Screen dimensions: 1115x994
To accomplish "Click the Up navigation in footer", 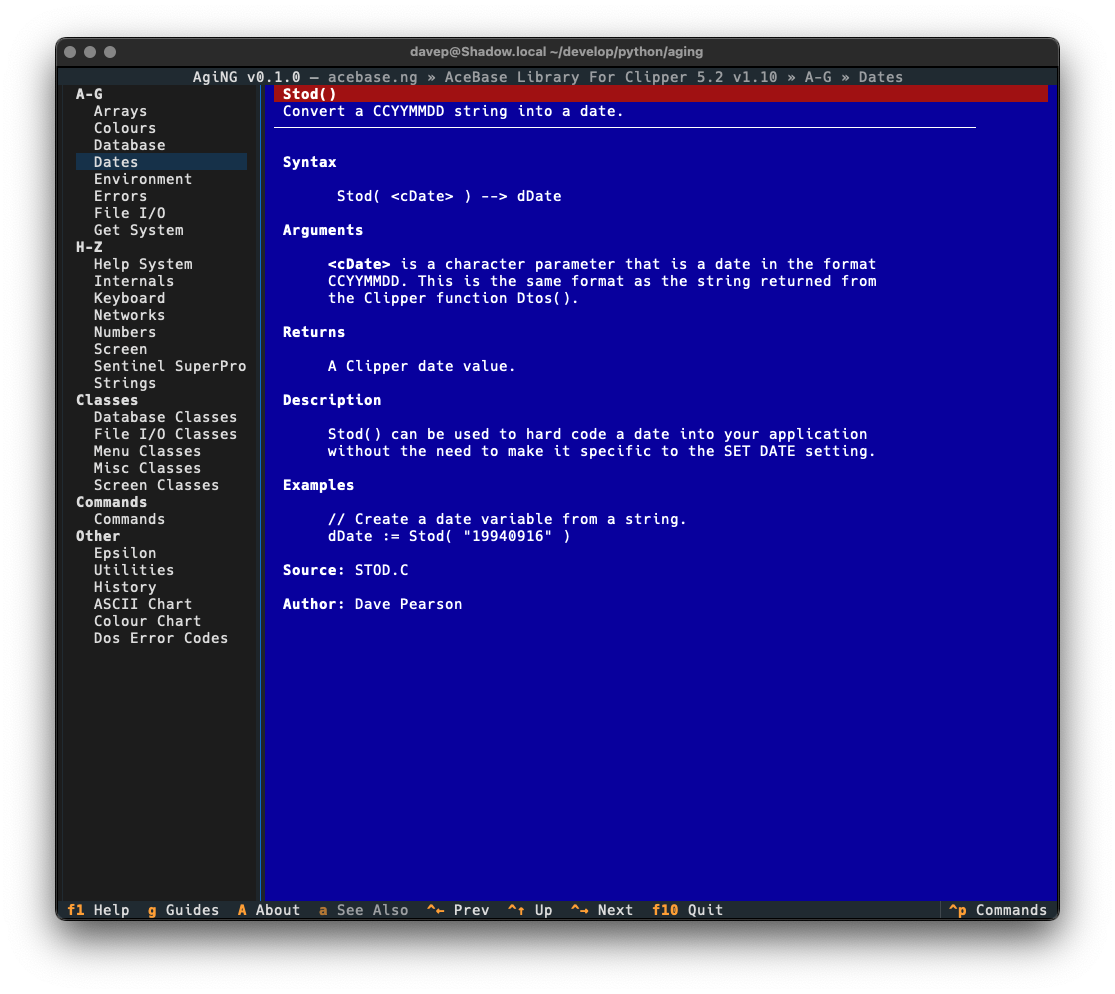I will [x=530, y=910].
